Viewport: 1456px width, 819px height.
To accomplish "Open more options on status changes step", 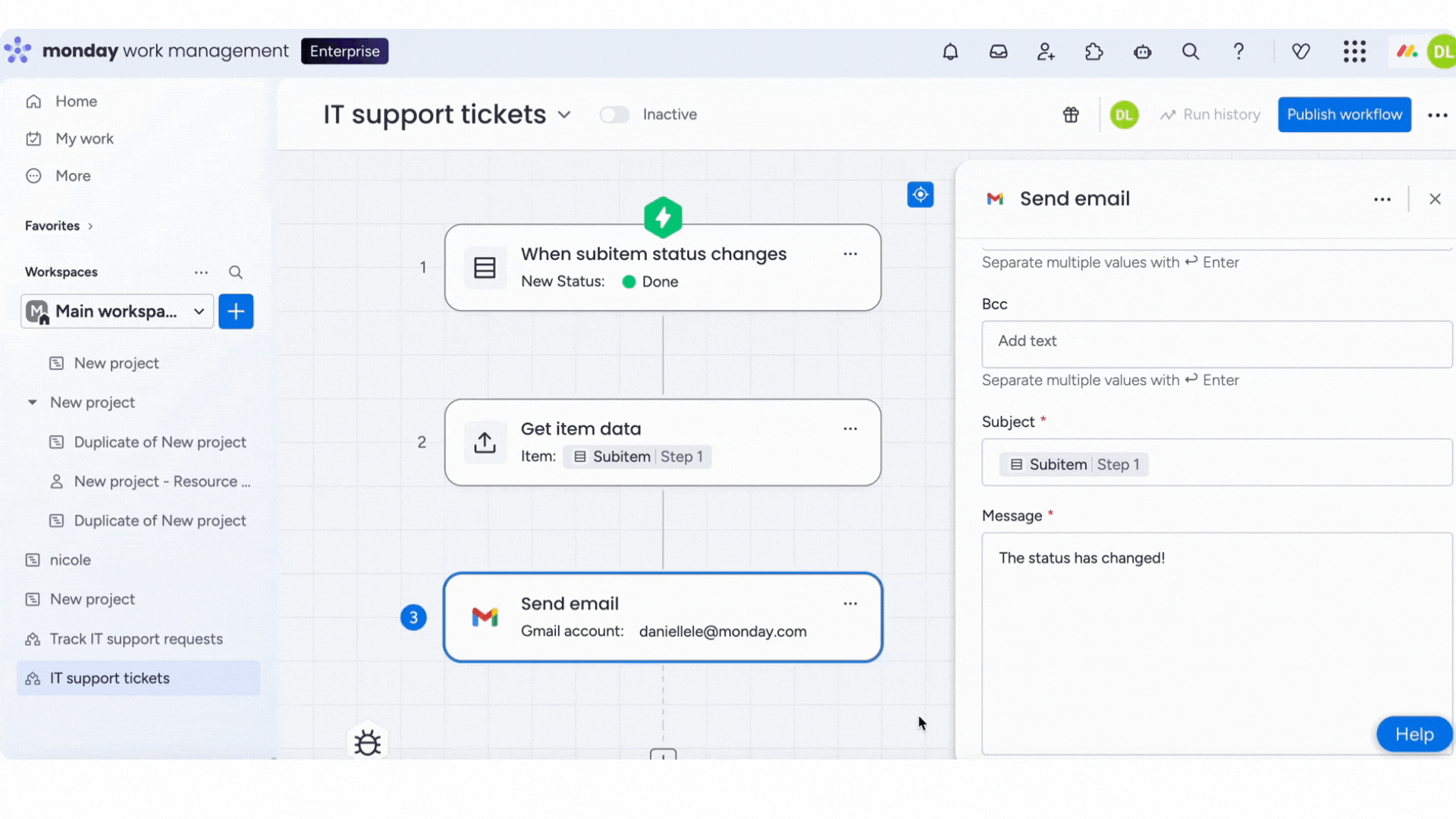I will [x=850, y=254].
